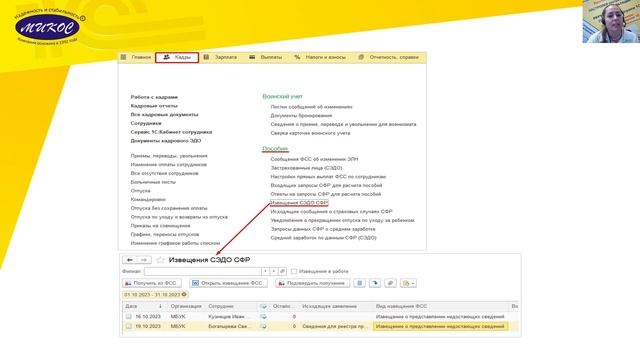Open Приемы, переводы, увольнения
640x360 pixels.
pyautogui.click(x=169, y=156)
